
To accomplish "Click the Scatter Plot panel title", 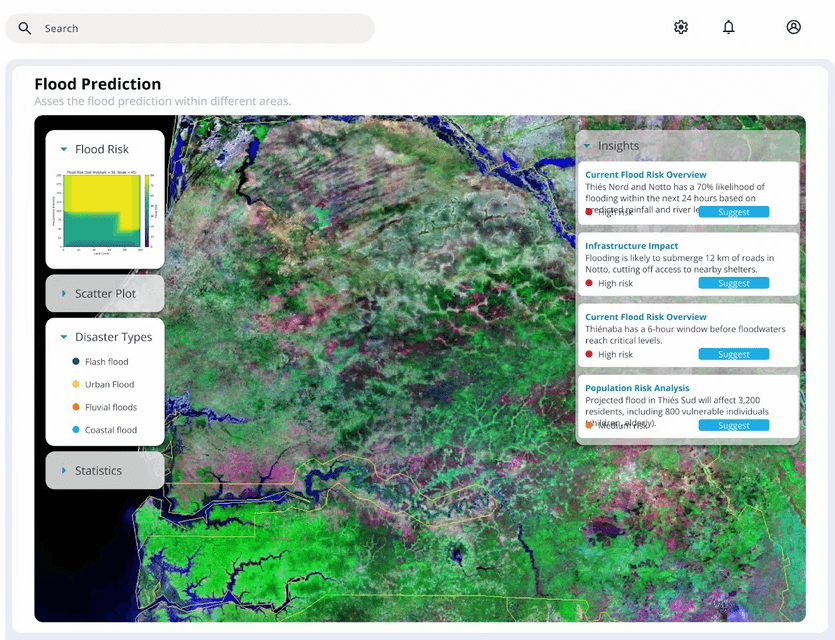I will coord(105,293).
